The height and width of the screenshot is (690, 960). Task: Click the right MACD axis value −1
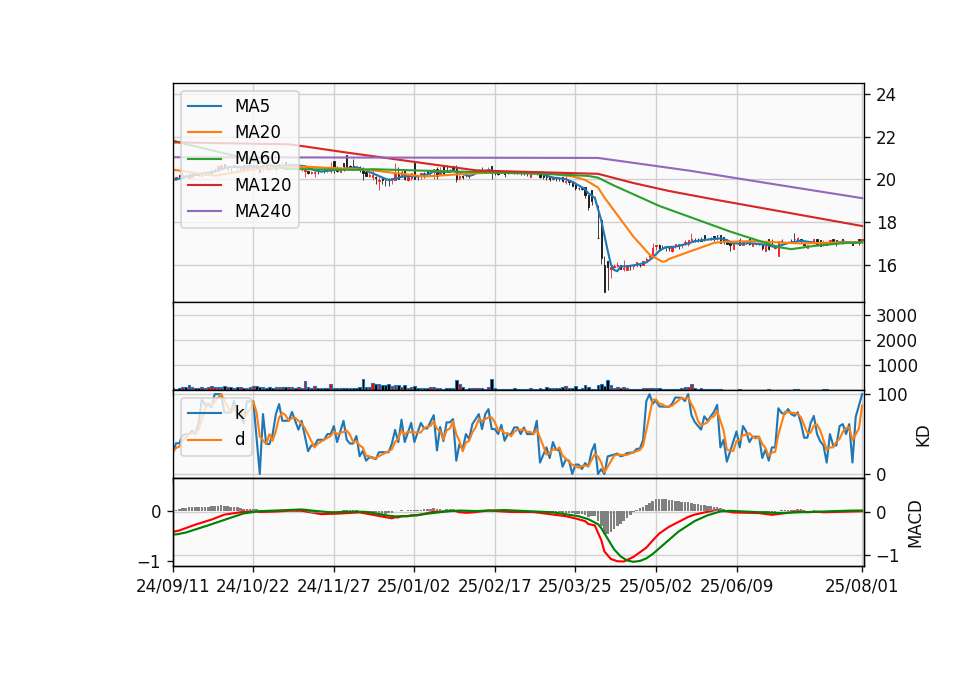(x=887, y=556)
